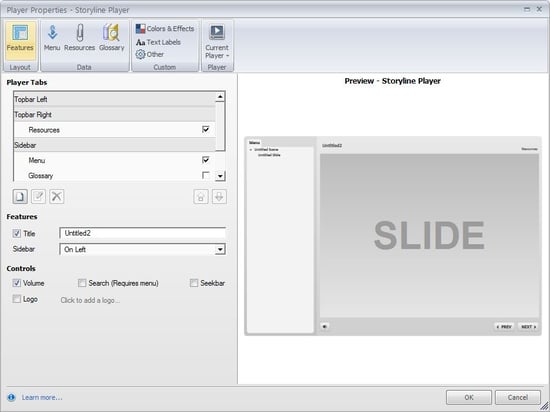Click scroll down arrow in Player Tabs

[220, 176]
